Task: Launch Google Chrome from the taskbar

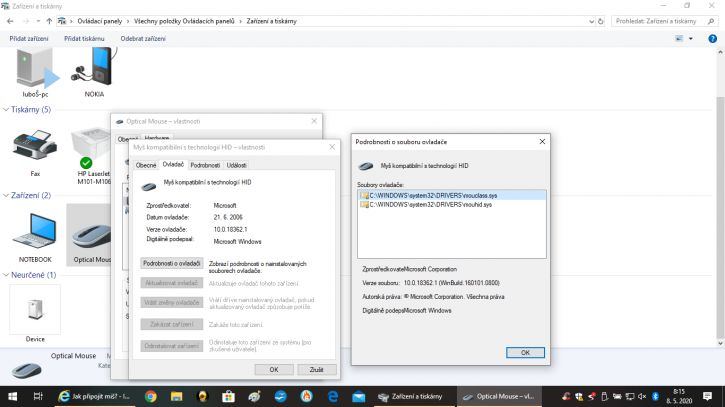Action: [x=150, y=396]
